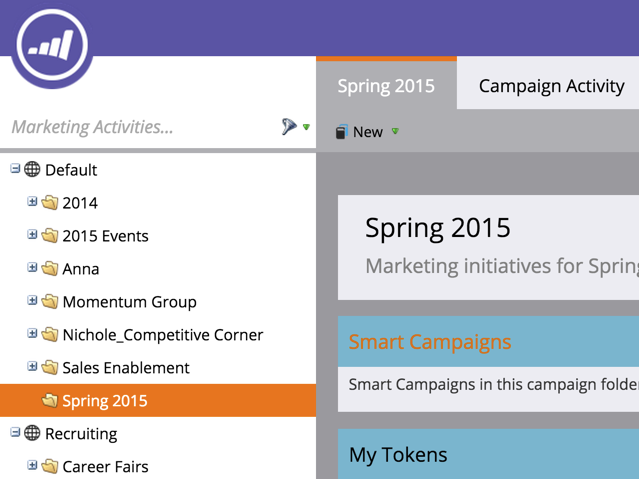
Task: Click the globe icon beside Default
Action: [33, 170]
